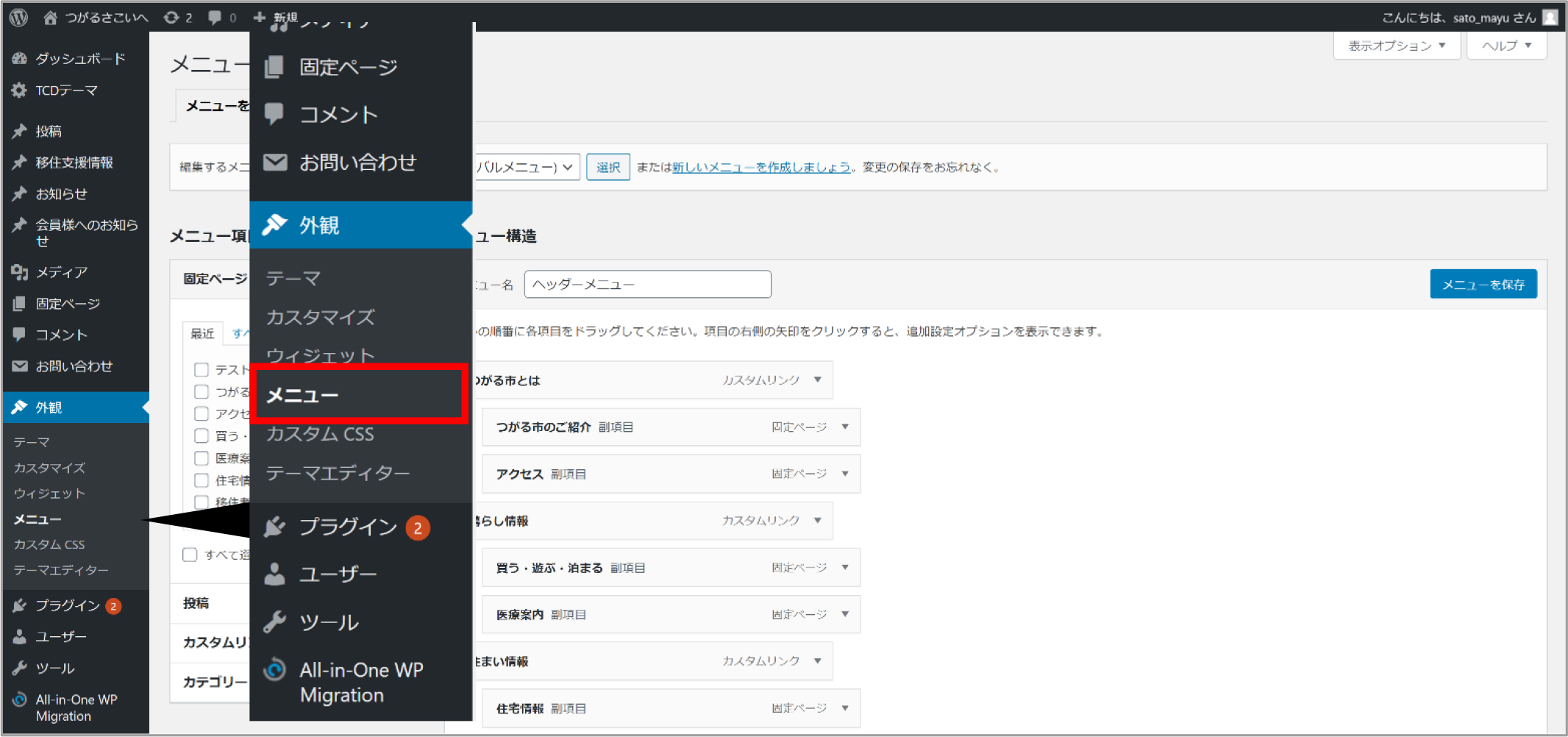Viewport: 1568px width, 737px height.
Task: Click the メディア icon in sidebar
Action: [20, 272]
